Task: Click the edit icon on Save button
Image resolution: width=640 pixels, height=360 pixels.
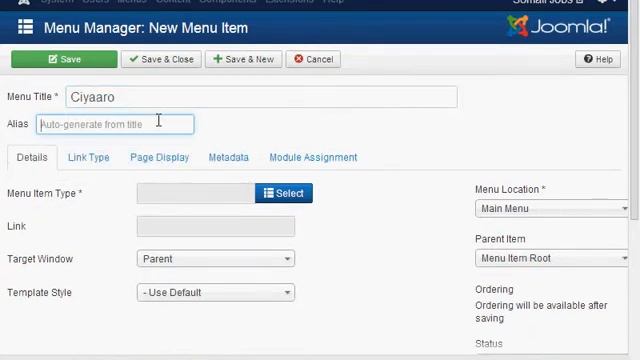Action: (53, 59)
